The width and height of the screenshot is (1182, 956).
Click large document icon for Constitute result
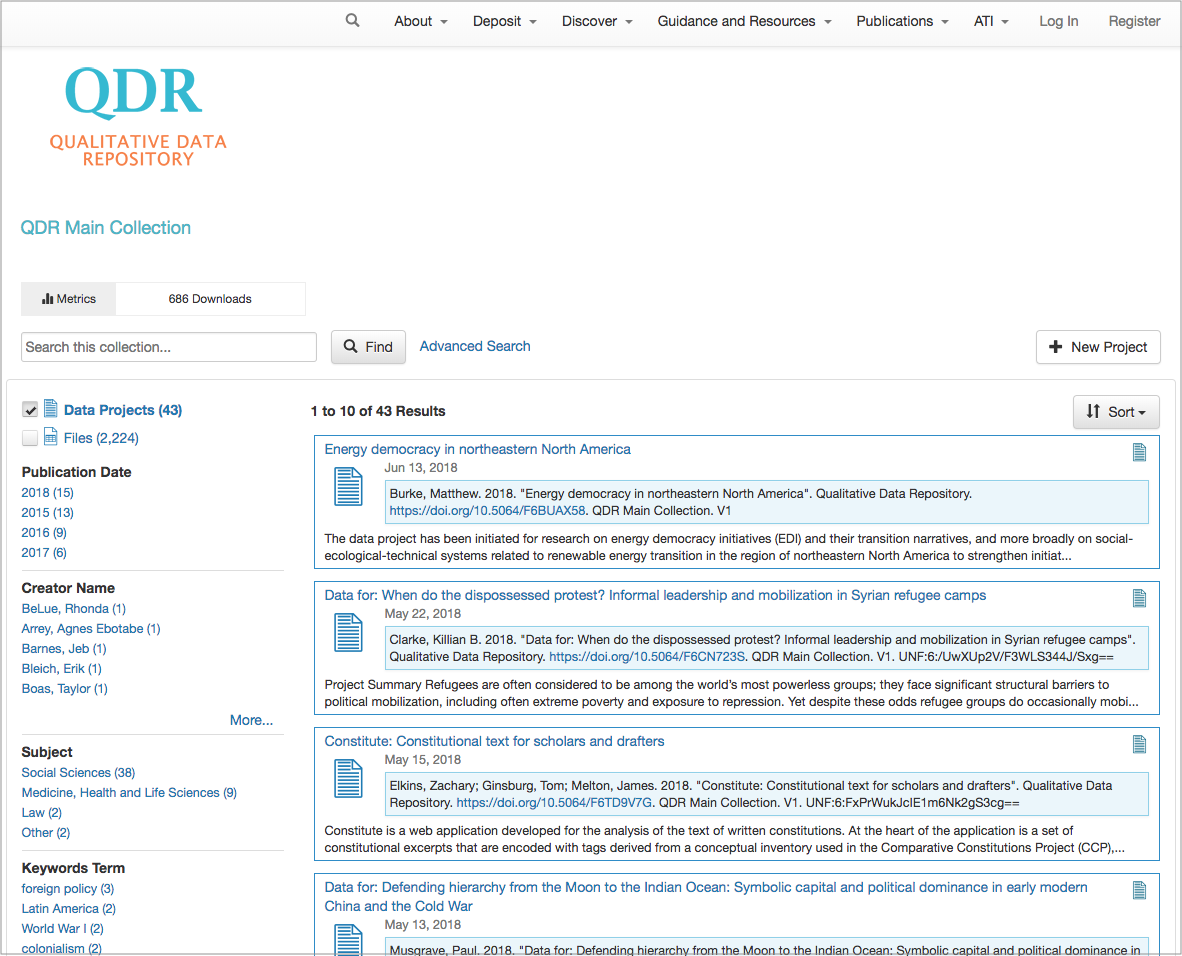348,779
